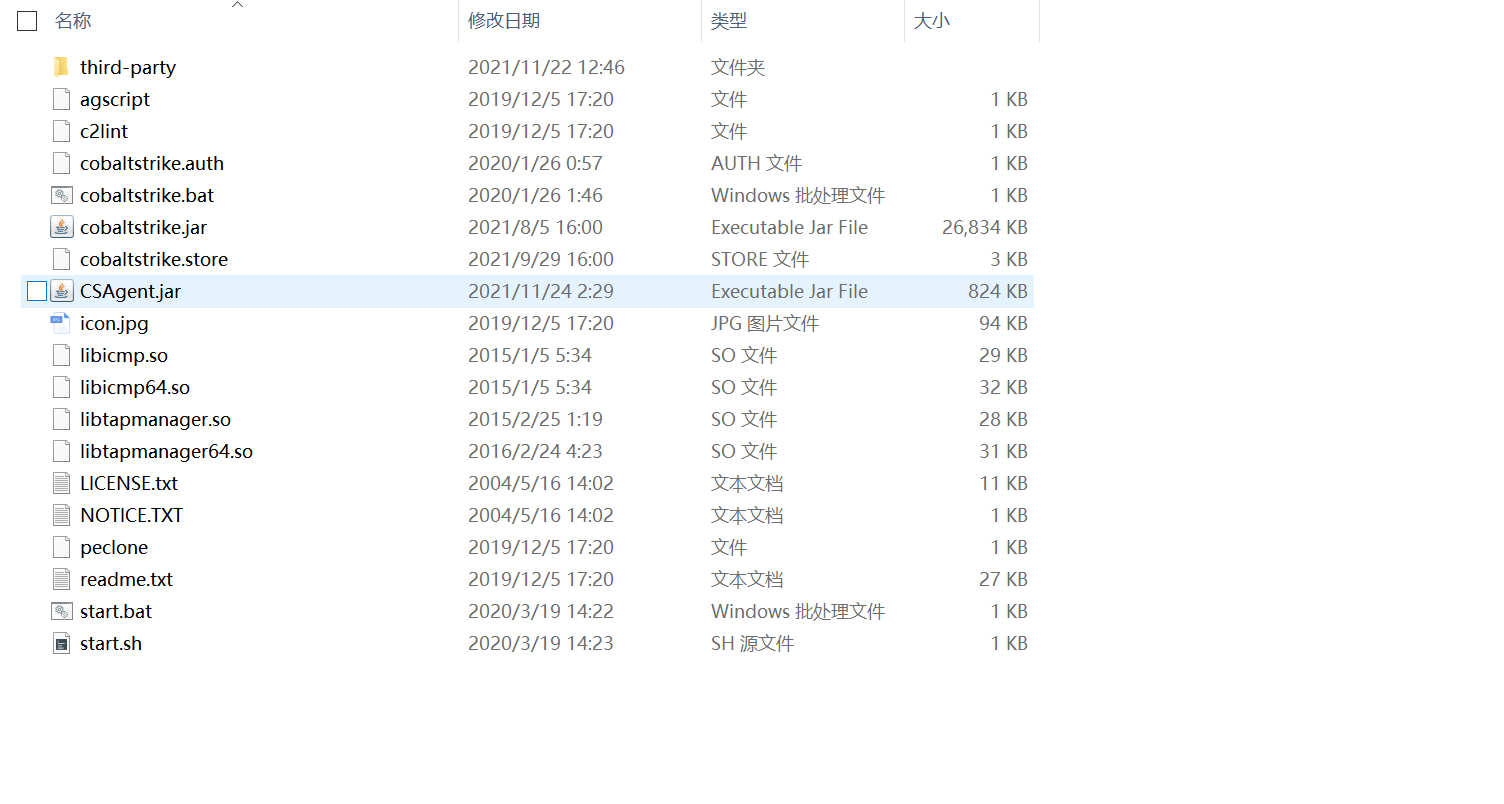Click the SH 源文件 type cell
Screen dimensions: 1504x804
click(x=753, y=643)
